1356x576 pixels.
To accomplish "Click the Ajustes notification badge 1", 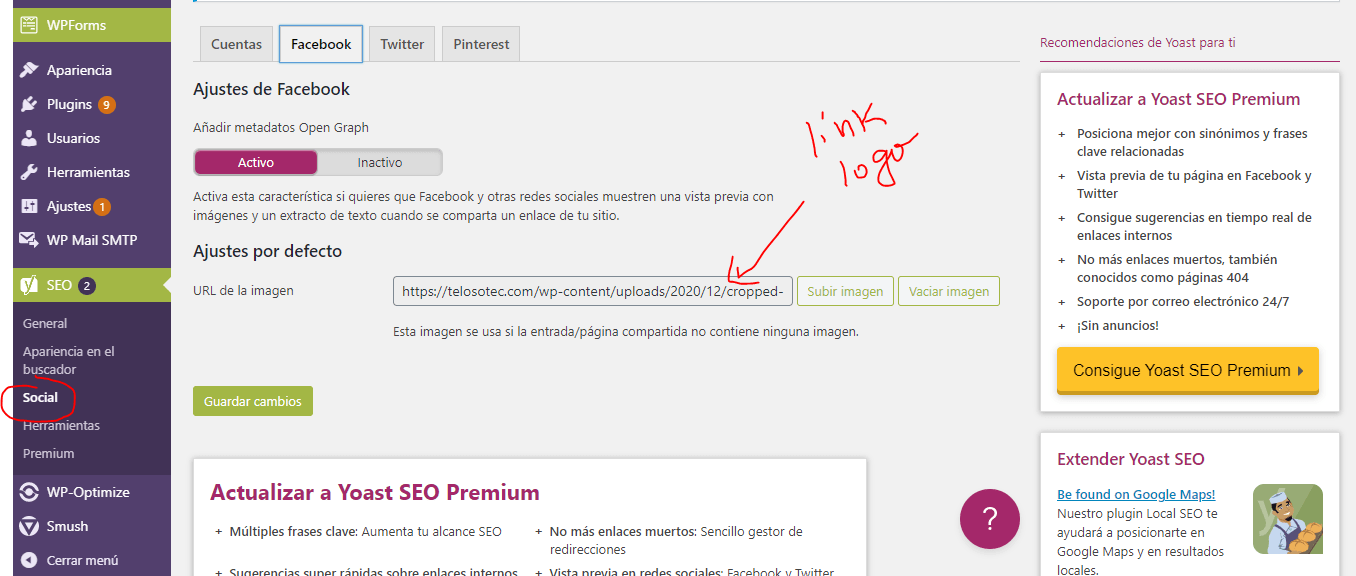I will (102, 207).
